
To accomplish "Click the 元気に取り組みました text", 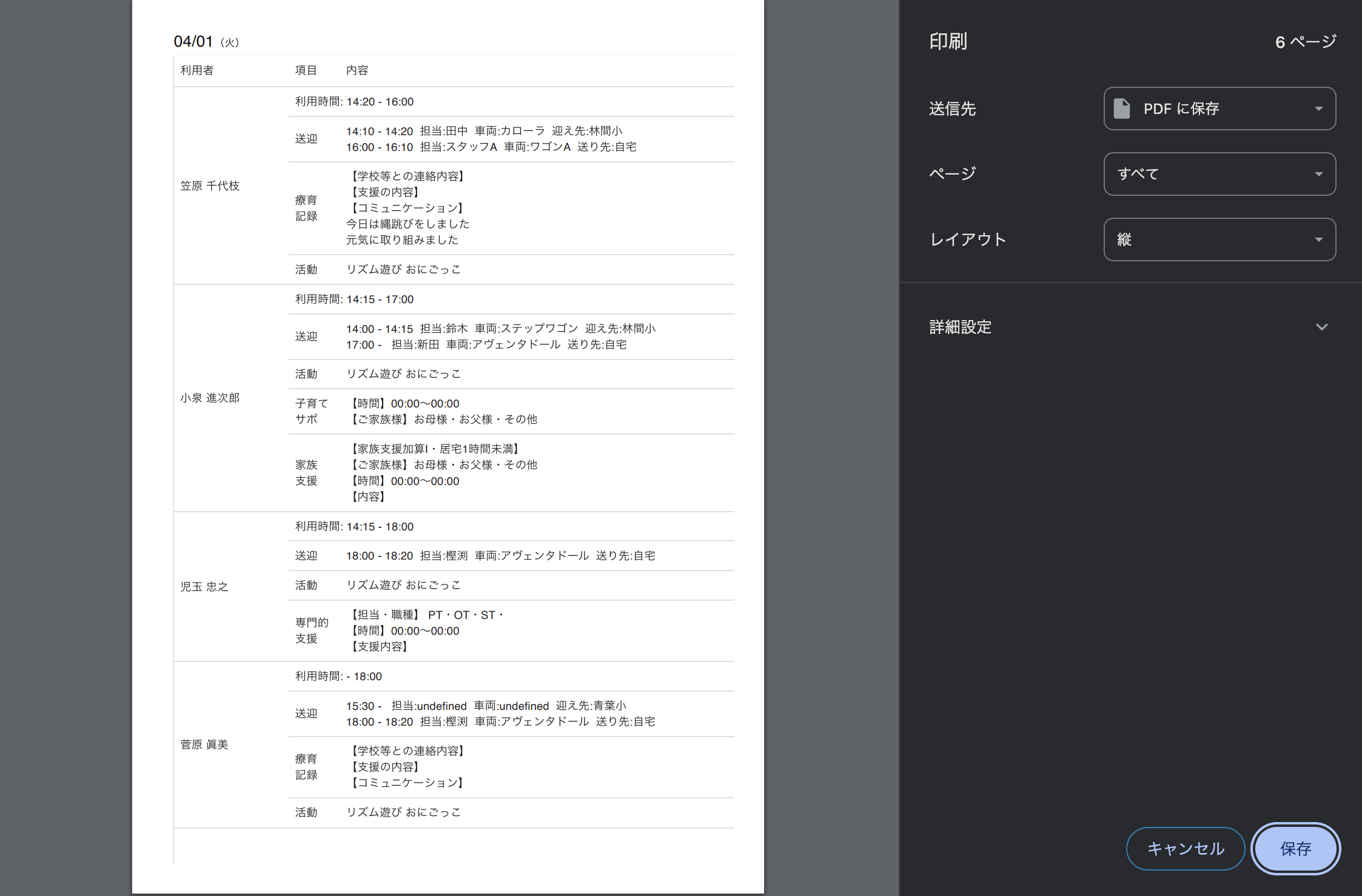I will [x=403, y=240].
